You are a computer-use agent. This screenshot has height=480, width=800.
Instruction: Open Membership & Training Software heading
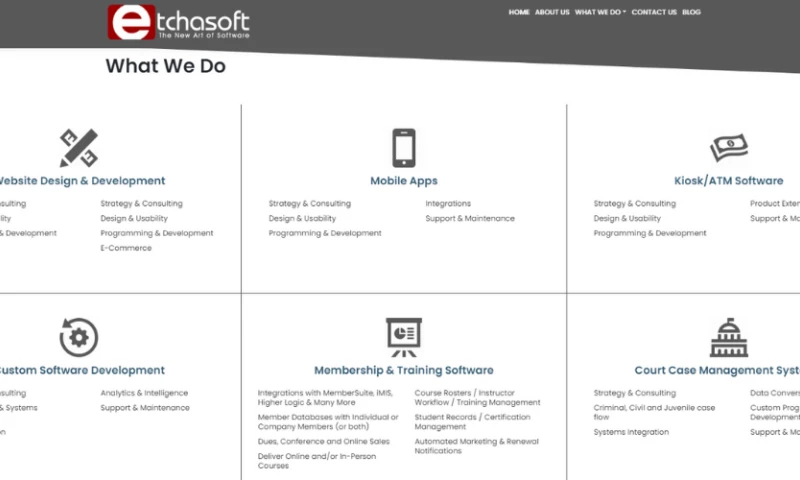pos(403,370)
